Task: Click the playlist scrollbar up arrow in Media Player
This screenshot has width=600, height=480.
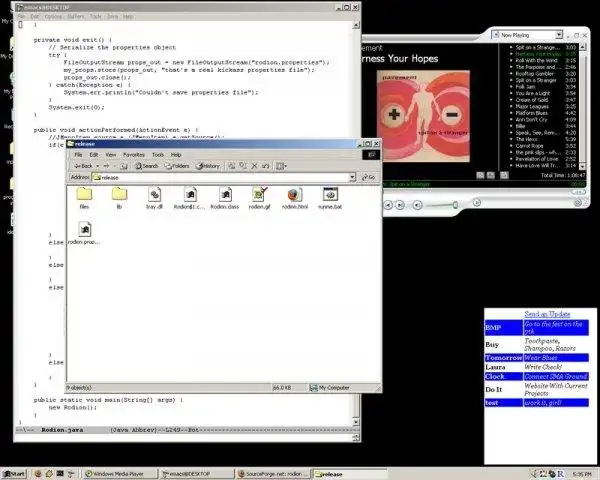Action: 582,47
